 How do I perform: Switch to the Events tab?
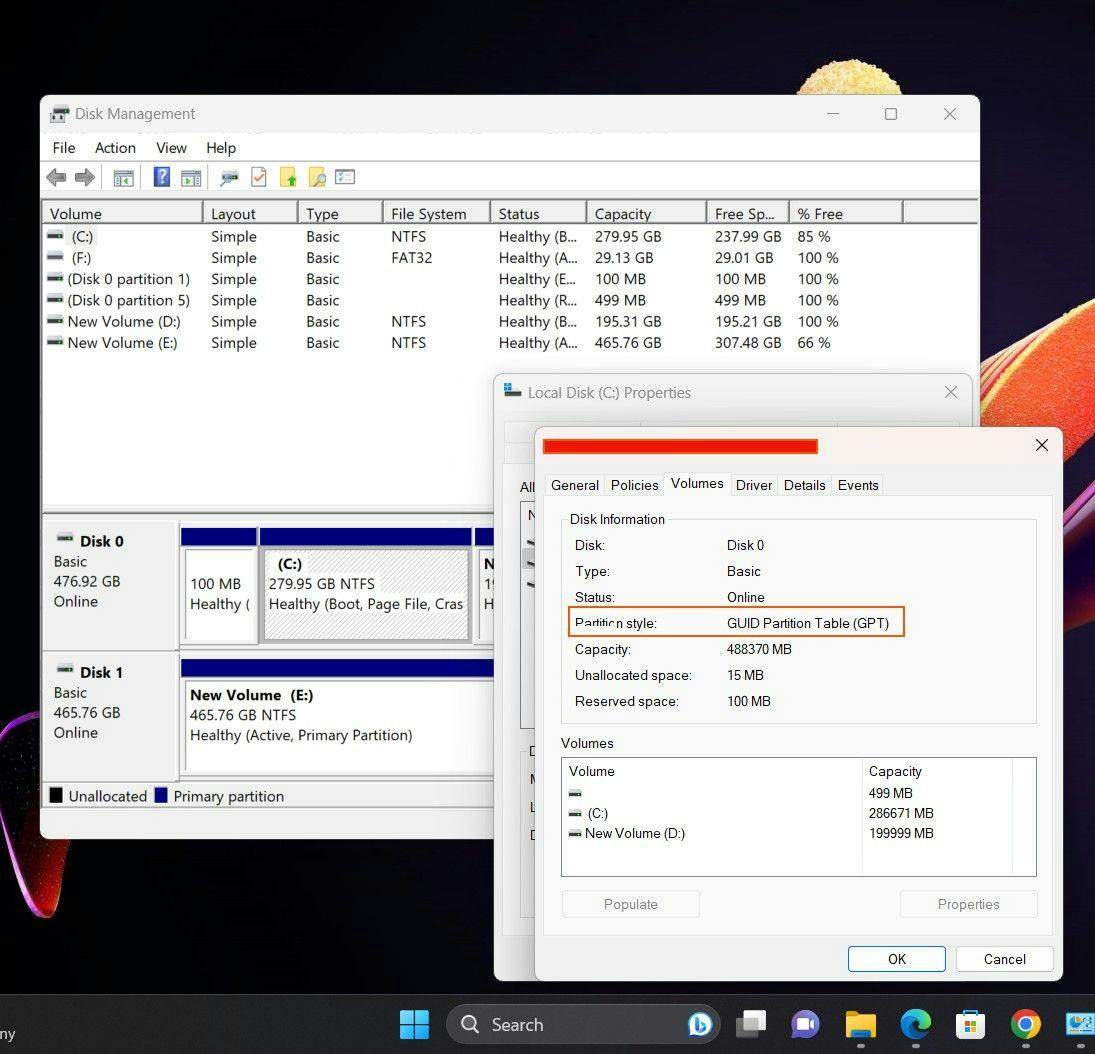tap(857, 485)
